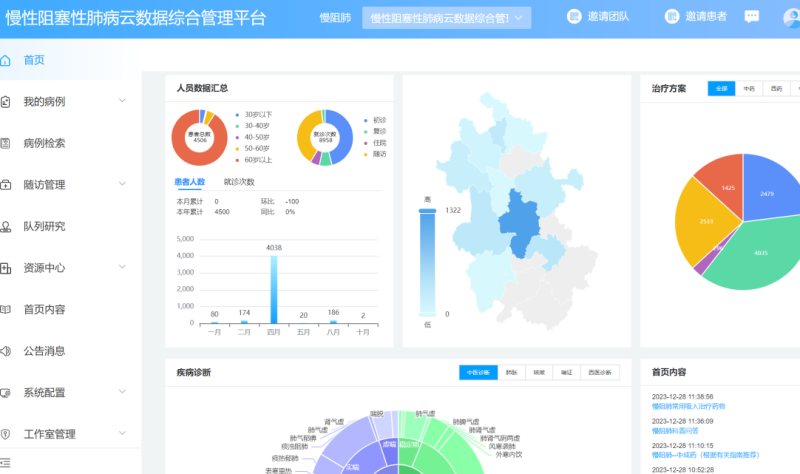Click the 邀请团队 QR code icon
Screen dimensions: 800x474
pos(574,17)
